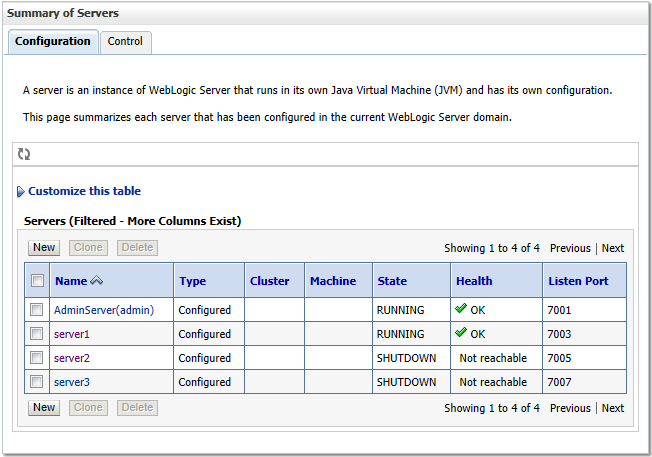
Task: Switch to the Configuration tab
Action: [x=53, y=42]
